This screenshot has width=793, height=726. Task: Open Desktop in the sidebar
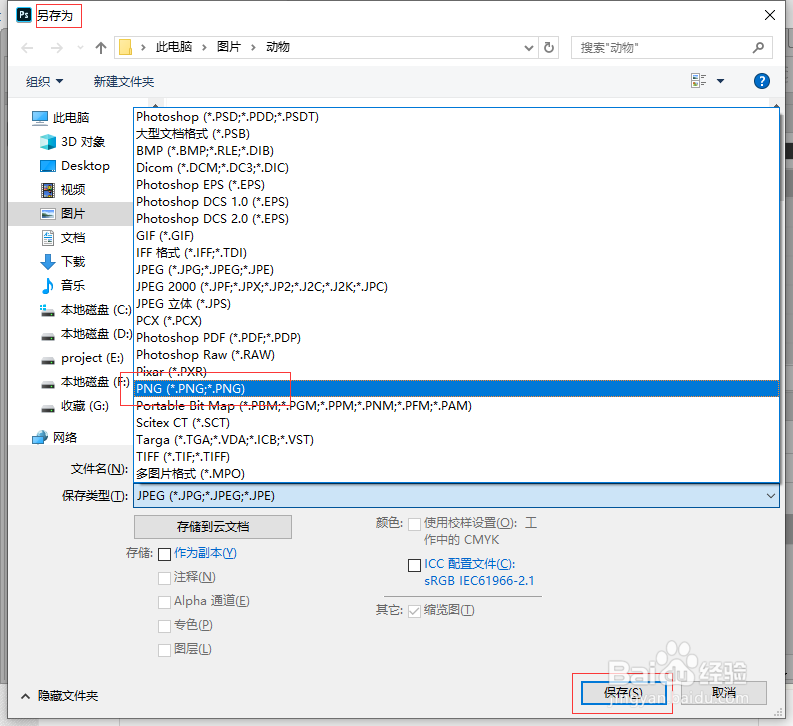click(x=74, y=166)
